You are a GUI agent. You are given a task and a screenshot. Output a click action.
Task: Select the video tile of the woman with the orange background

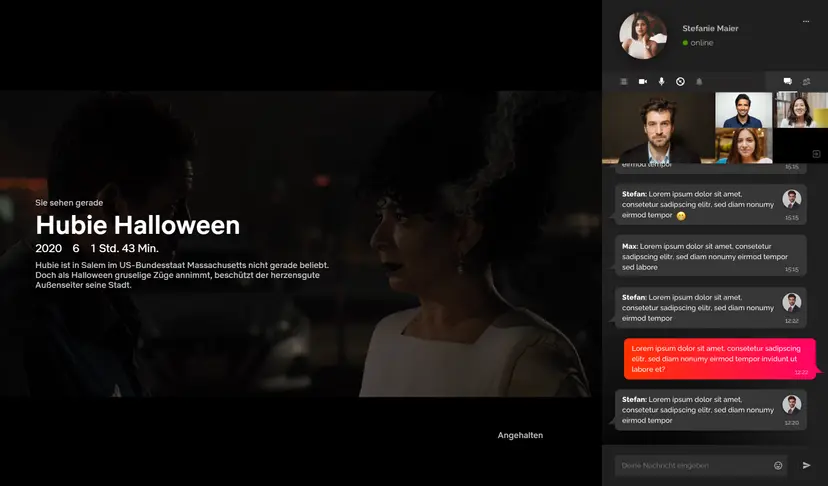pos(744,146)
